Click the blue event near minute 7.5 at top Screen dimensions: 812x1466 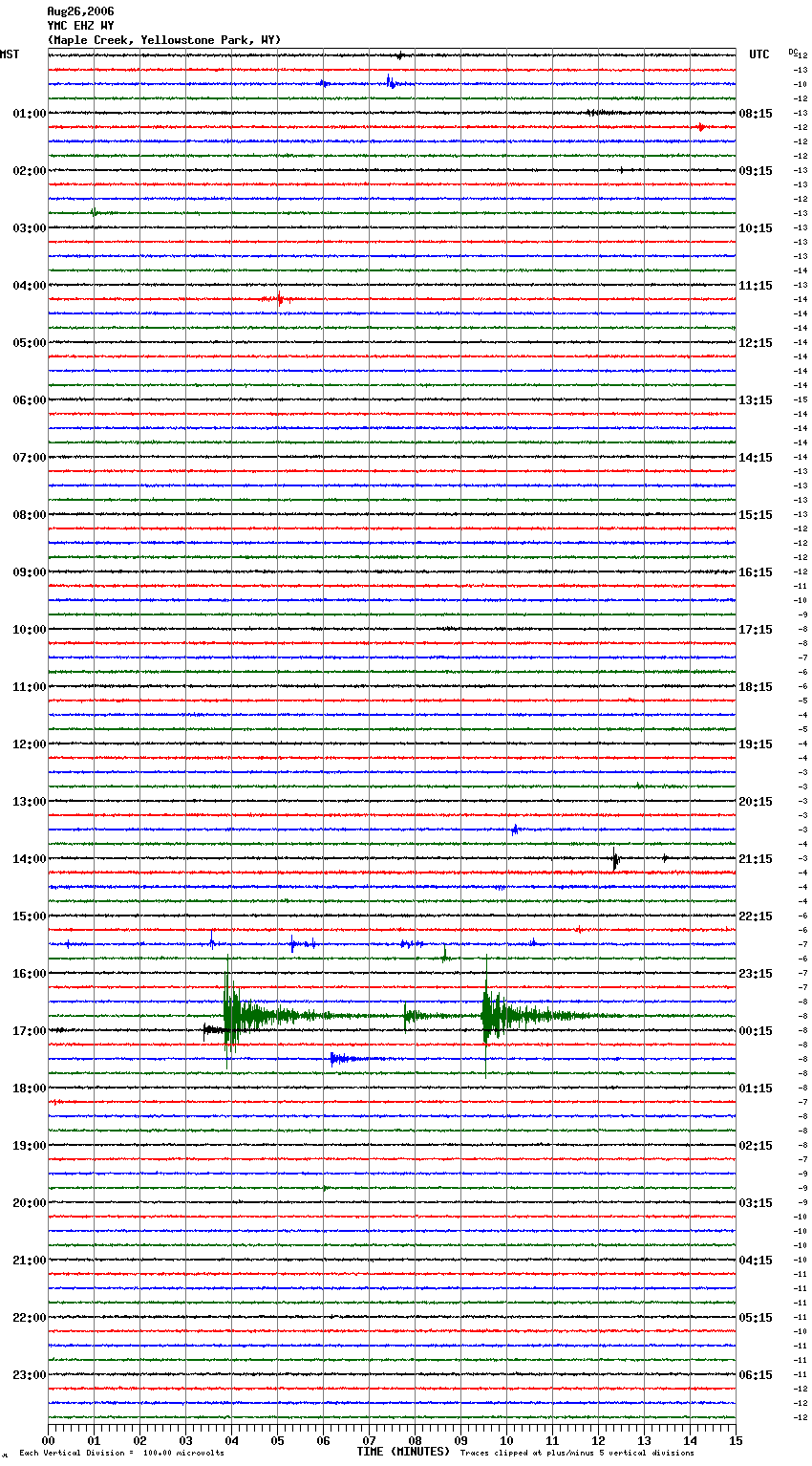(394, 83)
